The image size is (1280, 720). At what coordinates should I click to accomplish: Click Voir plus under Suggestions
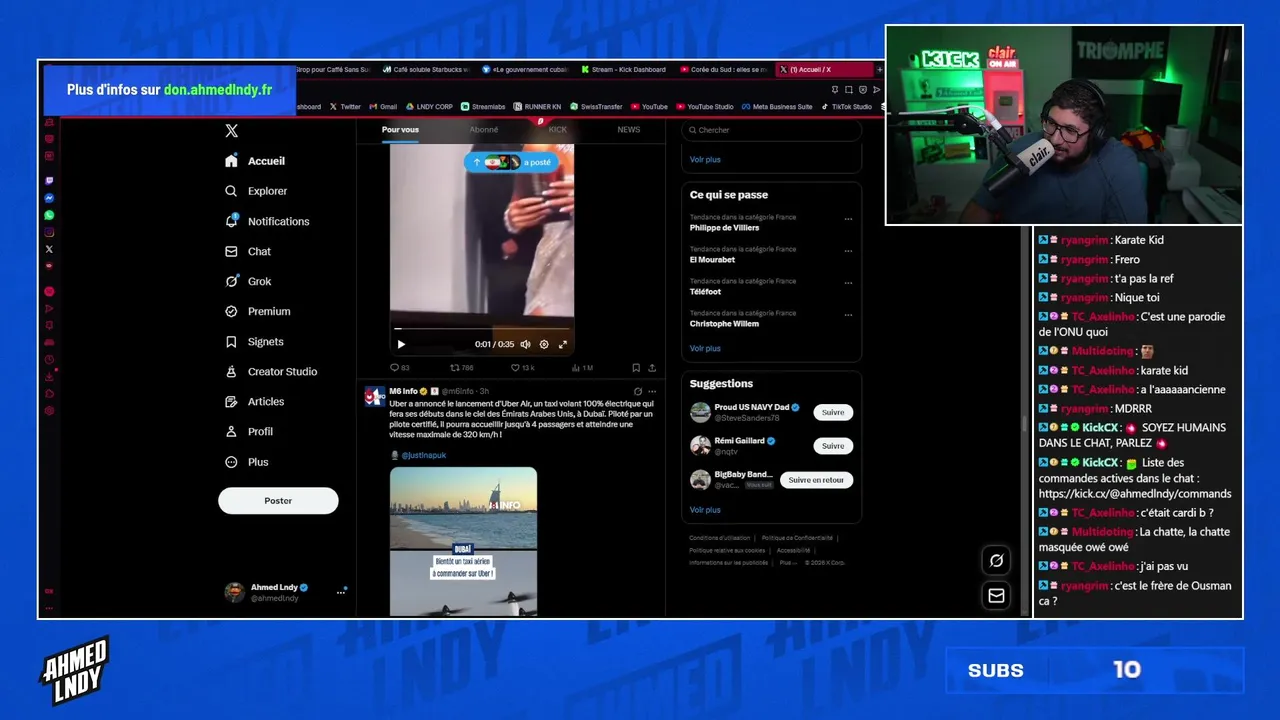pos(705,510)
